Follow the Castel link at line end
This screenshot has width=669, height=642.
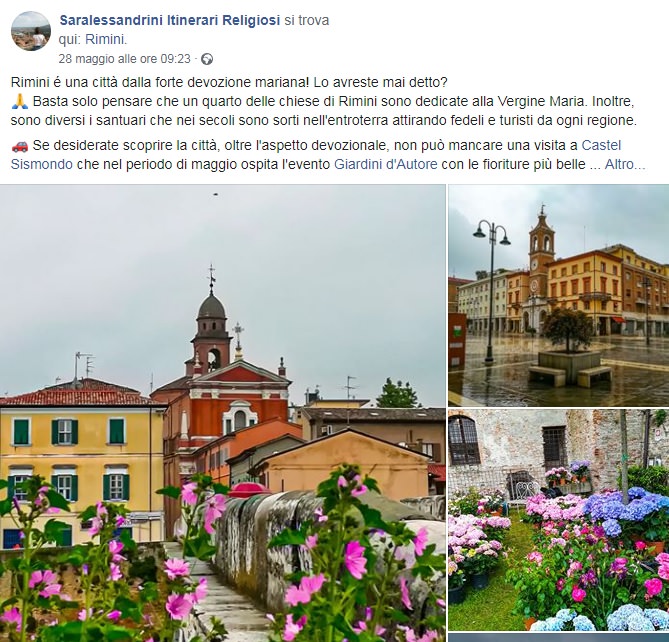pos(601,145)
